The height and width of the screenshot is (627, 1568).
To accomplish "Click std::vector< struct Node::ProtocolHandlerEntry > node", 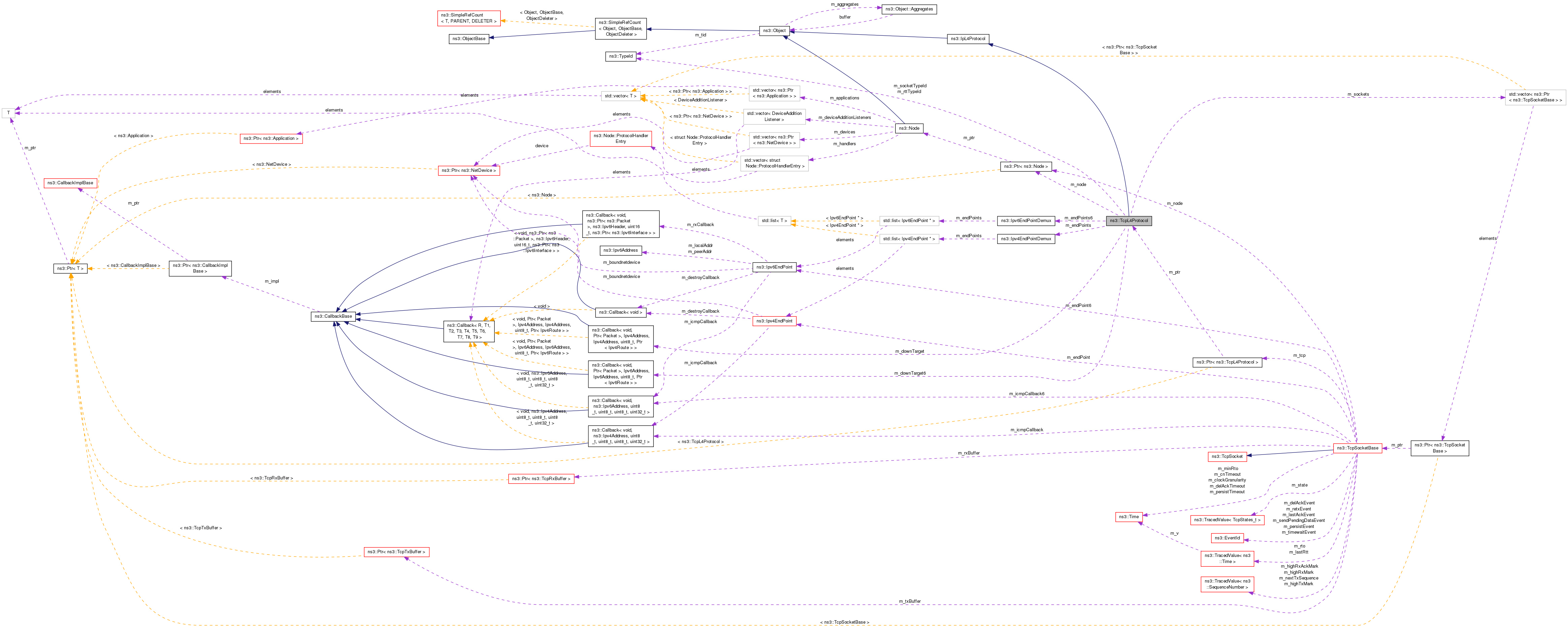I will point(774,163).
